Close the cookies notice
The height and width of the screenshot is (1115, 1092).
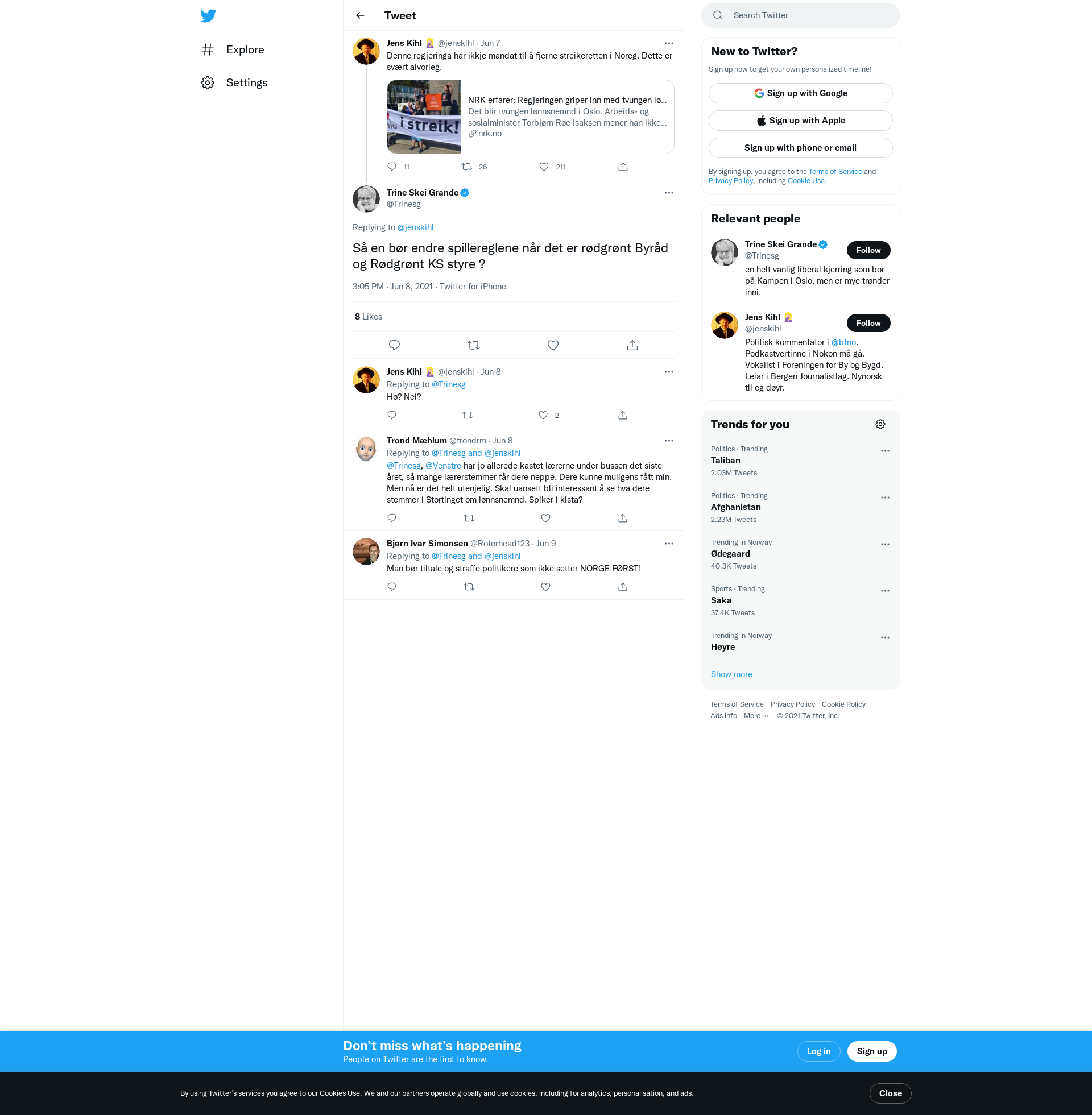pos(890,1093)
